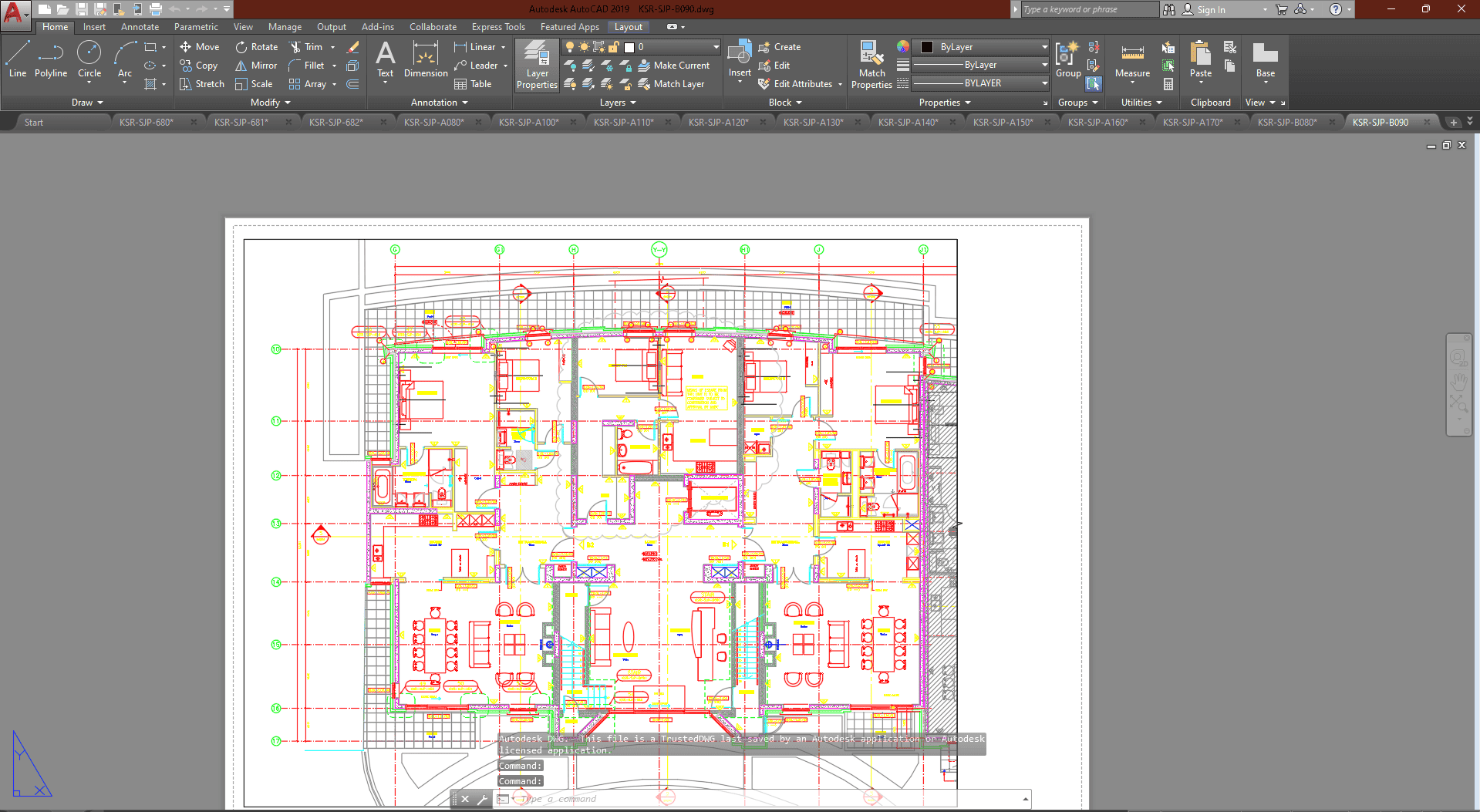Viewport: 1480px width, 812px height.
Task: Toggle Group Selection on/off button
Action: tap(1094, 84)
